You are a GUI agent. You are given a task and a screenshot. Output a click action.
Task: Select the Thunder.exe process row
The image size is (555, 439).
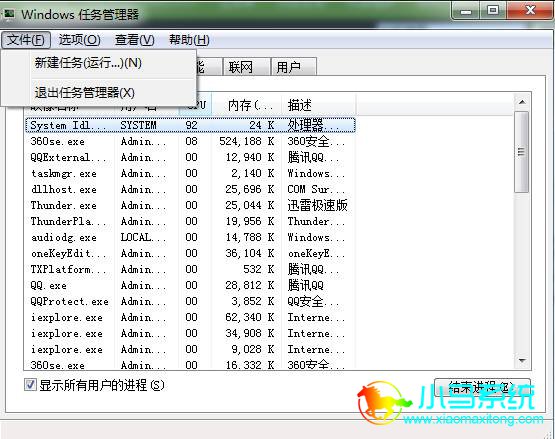[190, 205]
